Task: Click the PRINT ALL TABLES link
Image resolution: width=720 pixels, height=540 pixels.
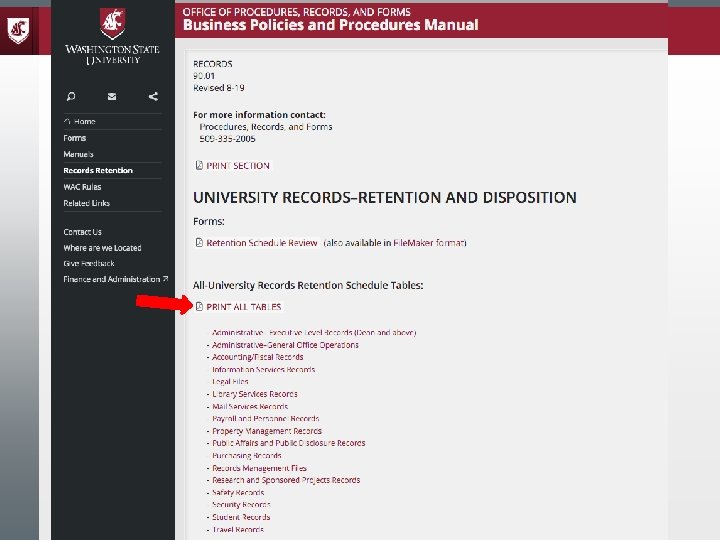Action: pos(243,307)
